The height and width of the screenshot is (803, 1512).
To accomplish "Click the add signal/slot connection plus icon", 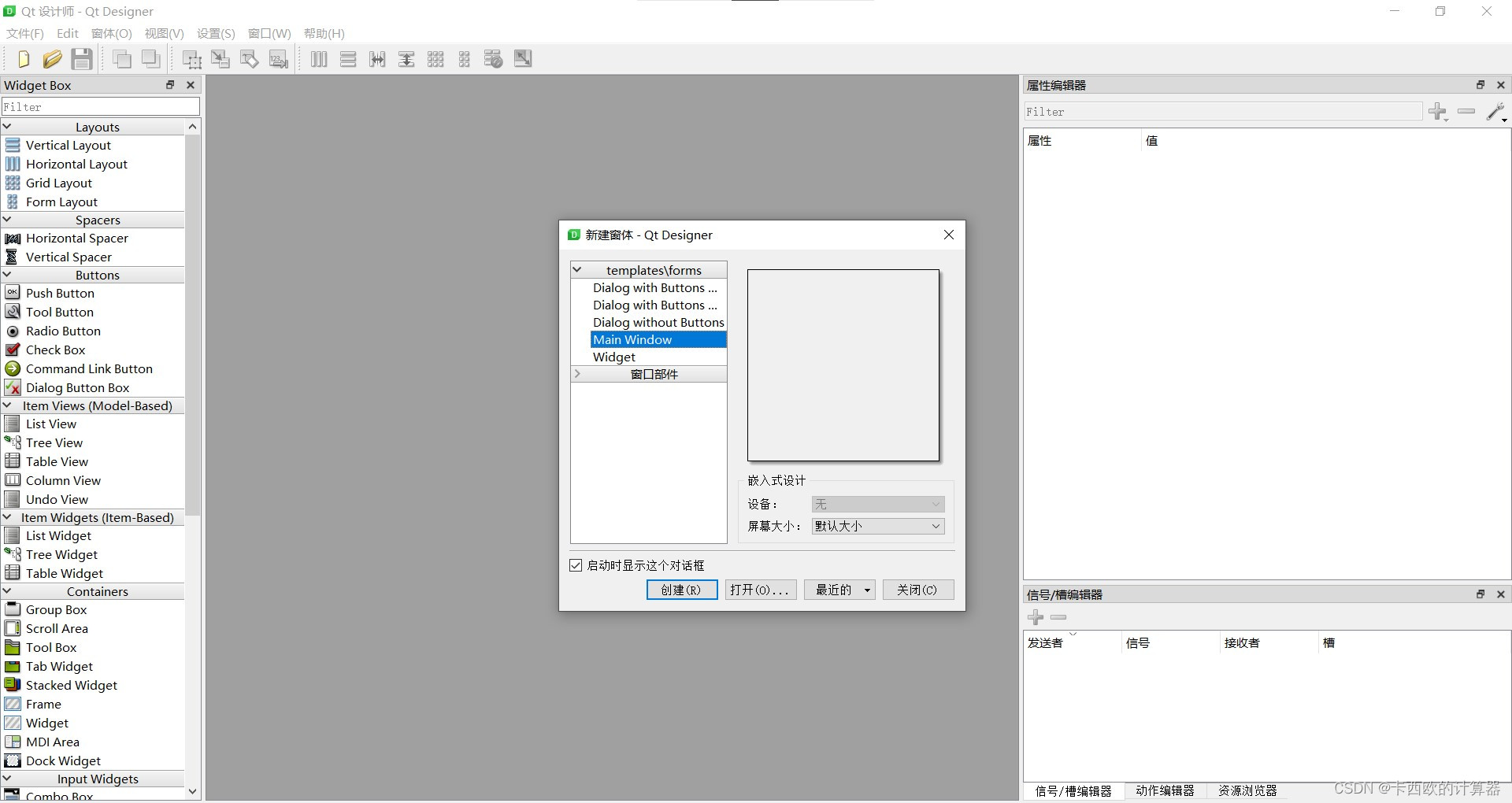I will pos(1035,617).
